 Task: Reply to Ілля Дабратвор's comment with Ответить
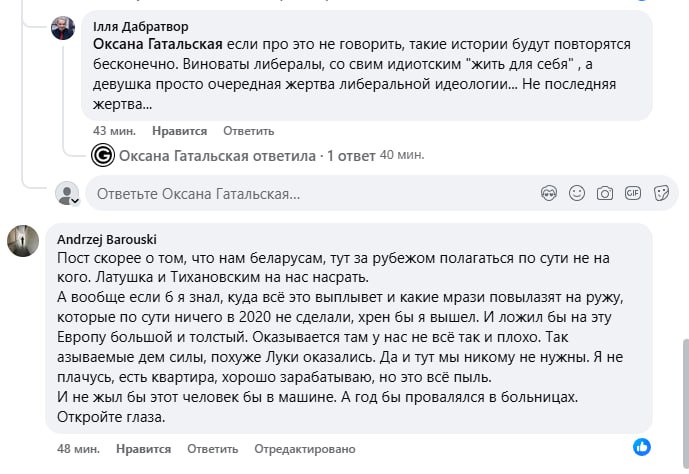point(241,131)
